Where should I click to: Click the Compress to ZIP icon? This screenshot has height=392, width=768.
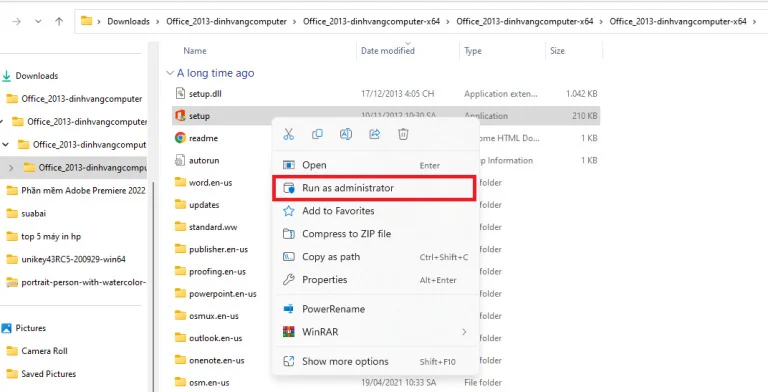coord(288,234)
